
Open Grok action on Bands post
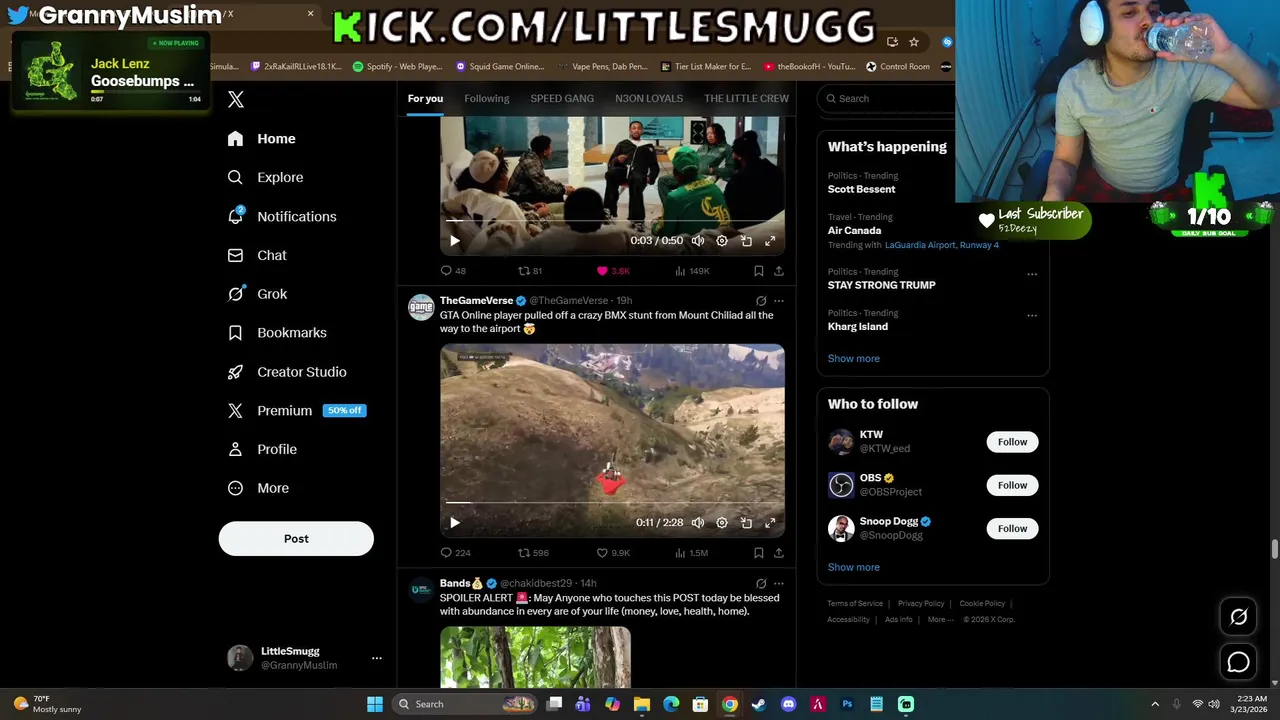point(761,584)
